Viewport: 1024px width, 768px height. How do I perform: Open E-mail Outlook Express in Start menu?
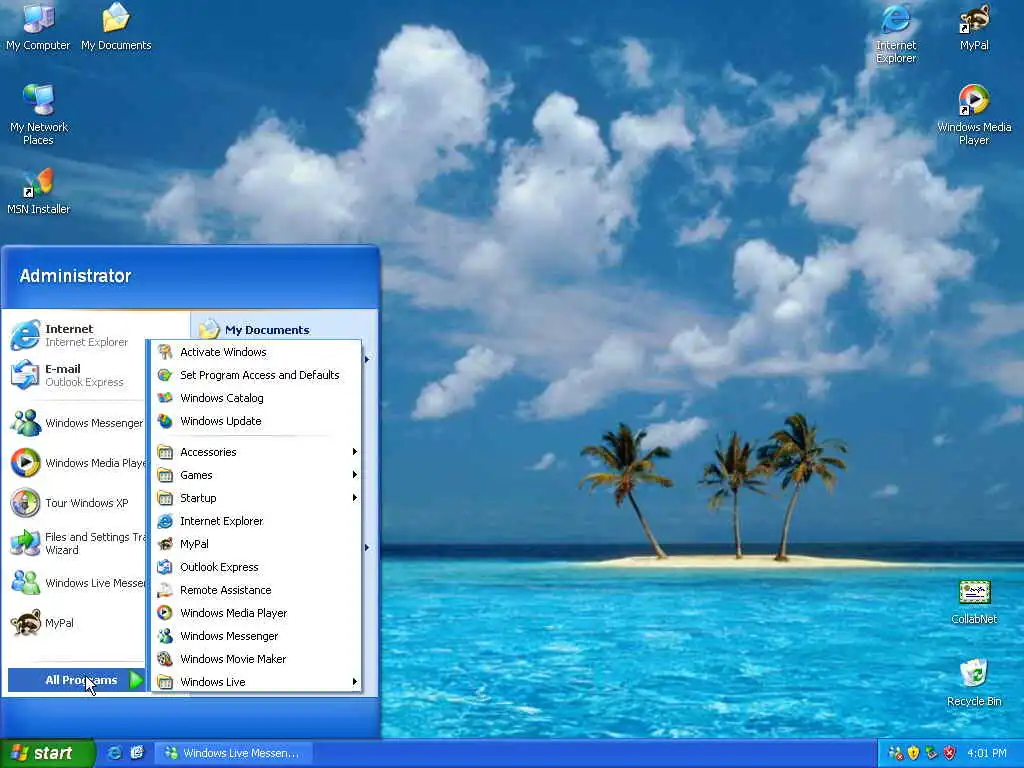pyautogui.click(x=75, y=375)
